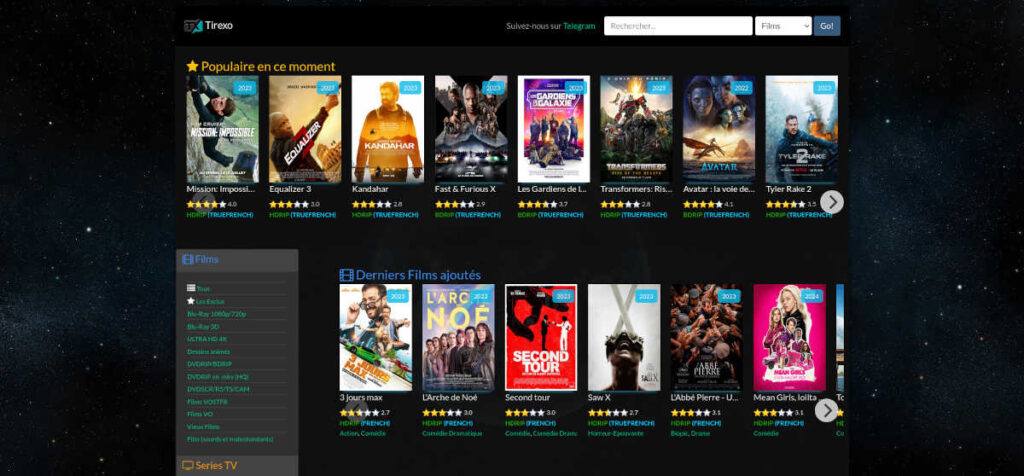
Task: Click the Kandahar title link
Action: 370,189
